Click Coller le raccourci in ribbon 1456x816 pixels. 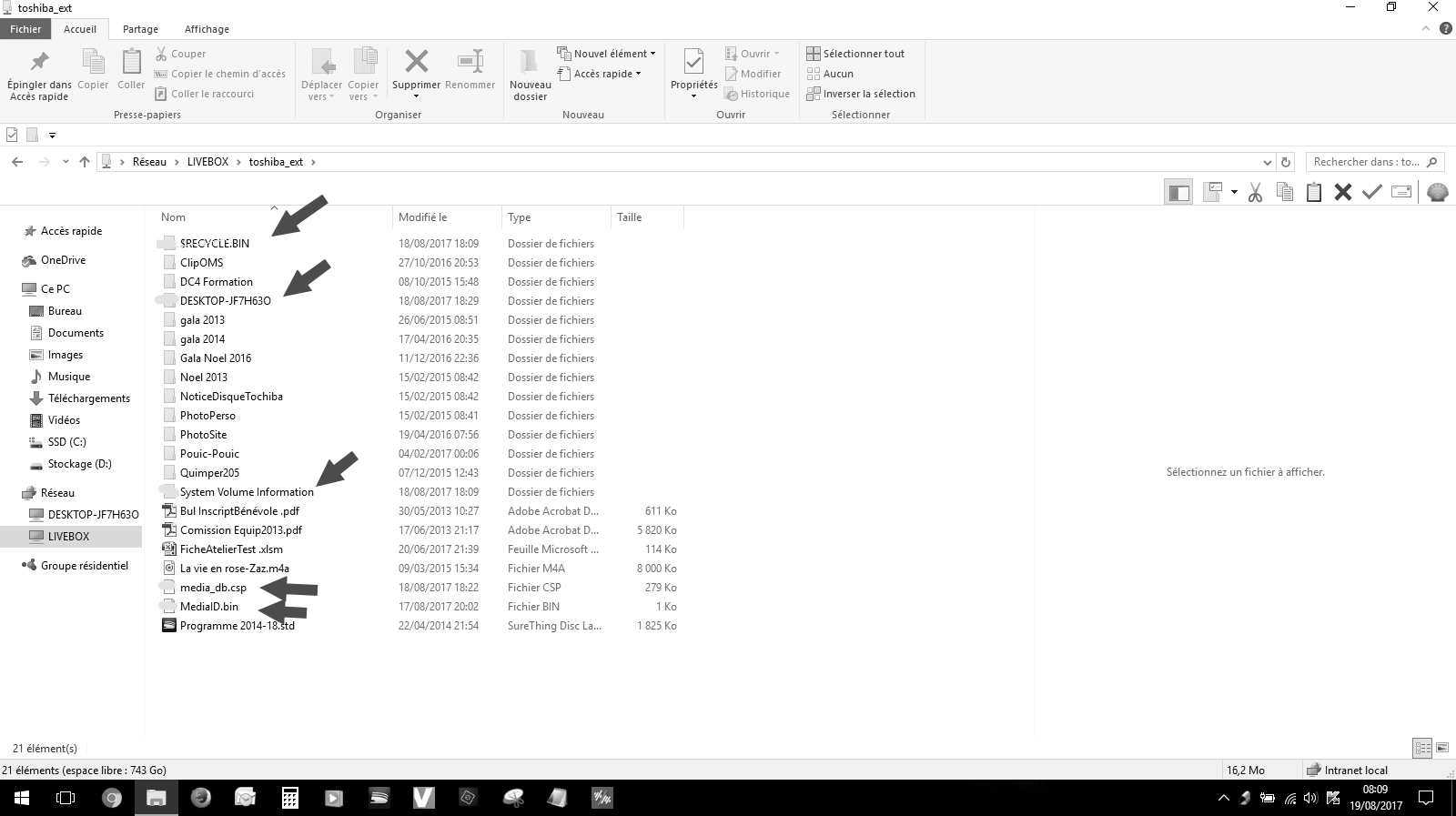[204, 94]
